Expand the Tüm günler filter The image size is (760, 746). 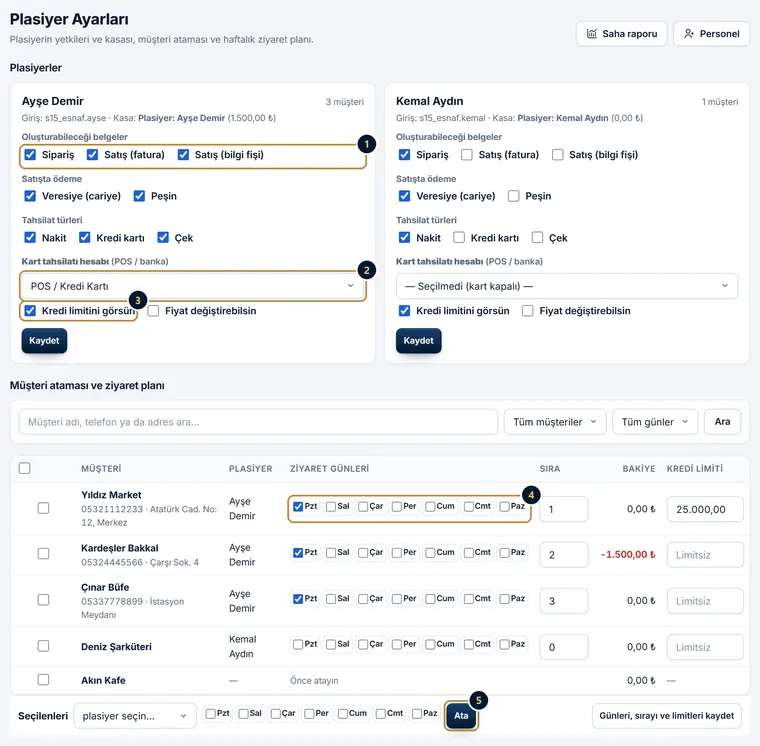tap(655, 422)
